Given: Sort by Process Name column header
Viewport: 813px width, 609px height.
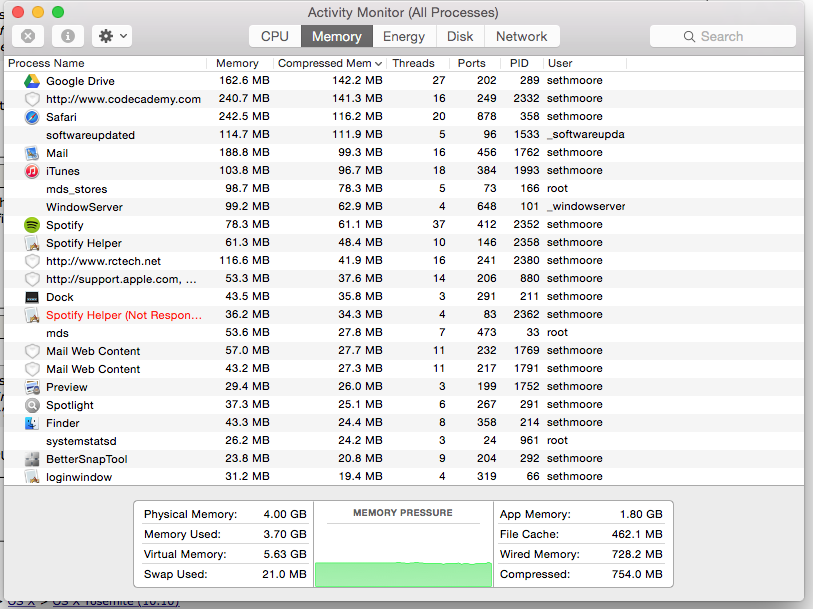Looking at the screenshot, I should 105,63.
